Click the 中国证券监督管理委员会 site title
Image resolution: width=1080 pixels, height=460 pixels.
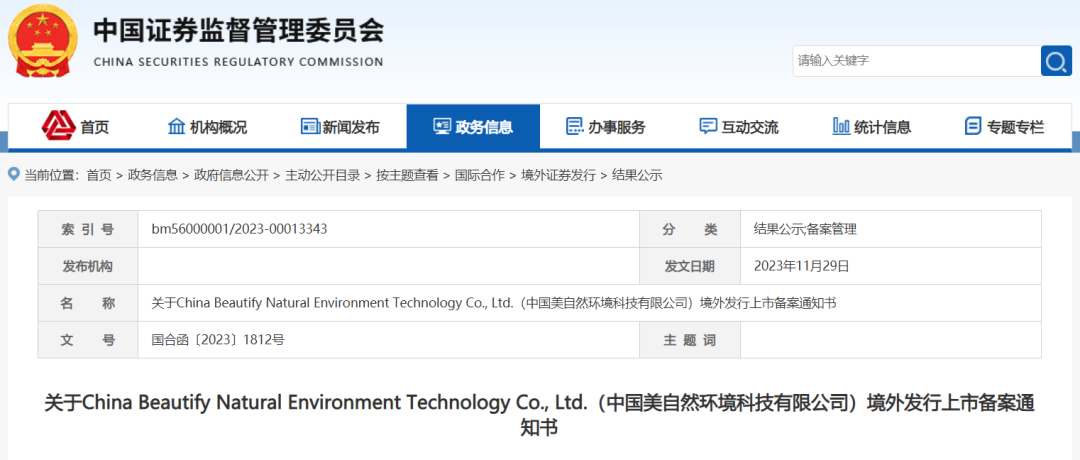[238, 30]
